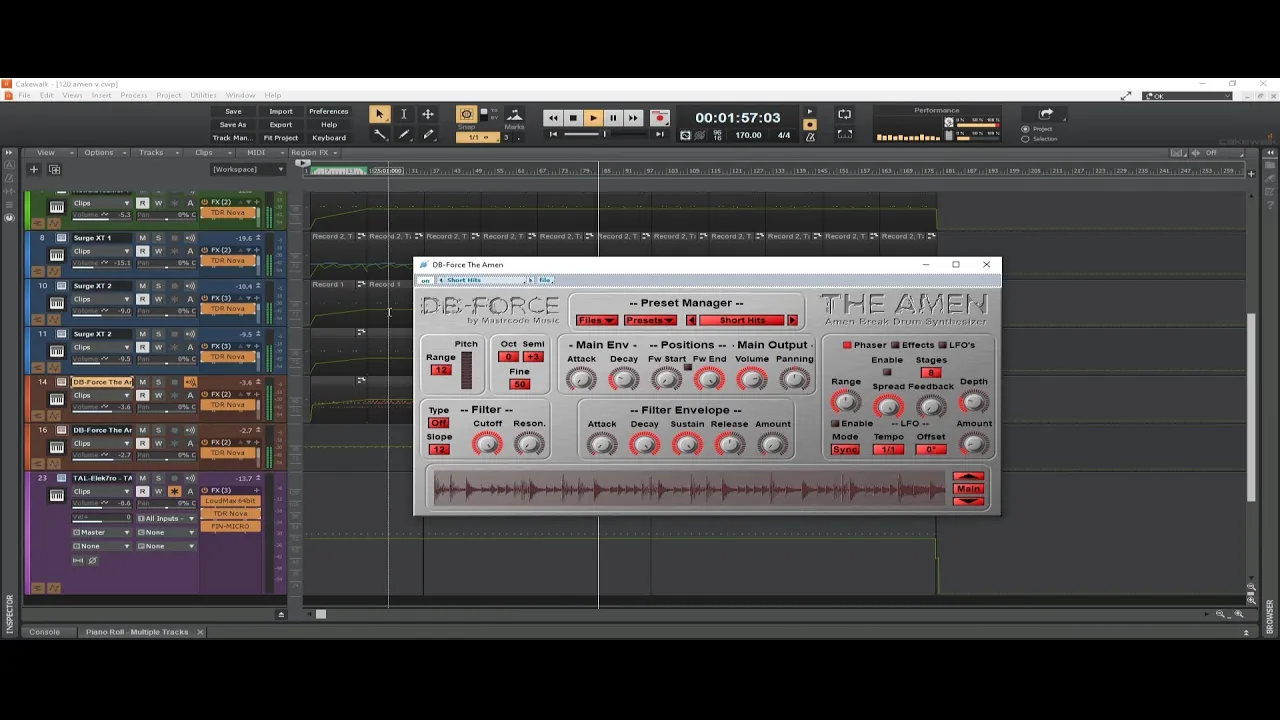Enable the Phaser indicator in DB-Force
This screenshot has height=720, width=1280.
(x=847, y=345)
